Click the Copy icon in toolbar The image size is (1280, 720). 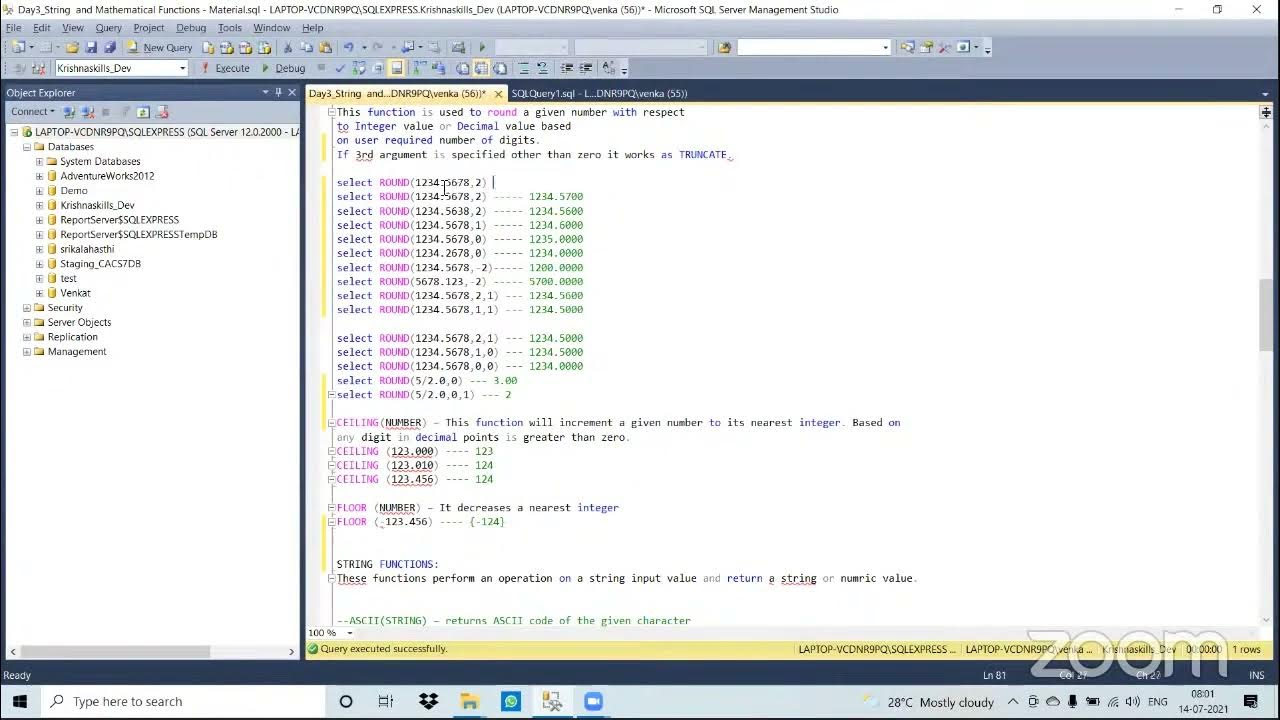point(306,47)
